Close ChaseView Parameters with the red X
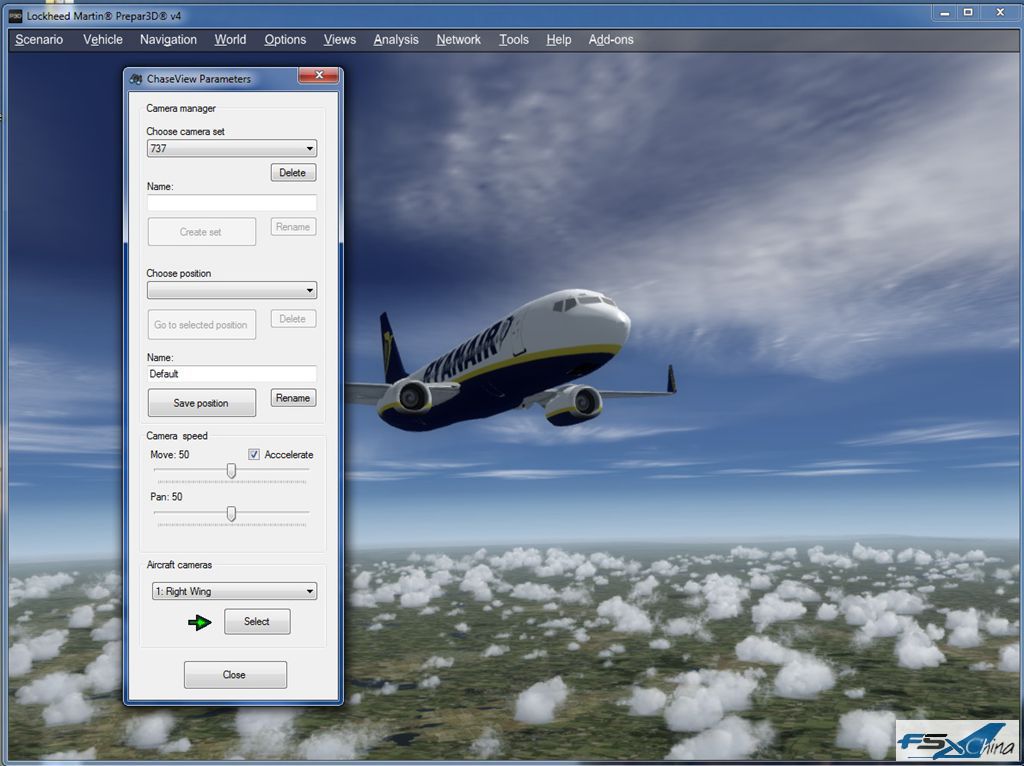The image size is (1024, 766). (319, 76)
